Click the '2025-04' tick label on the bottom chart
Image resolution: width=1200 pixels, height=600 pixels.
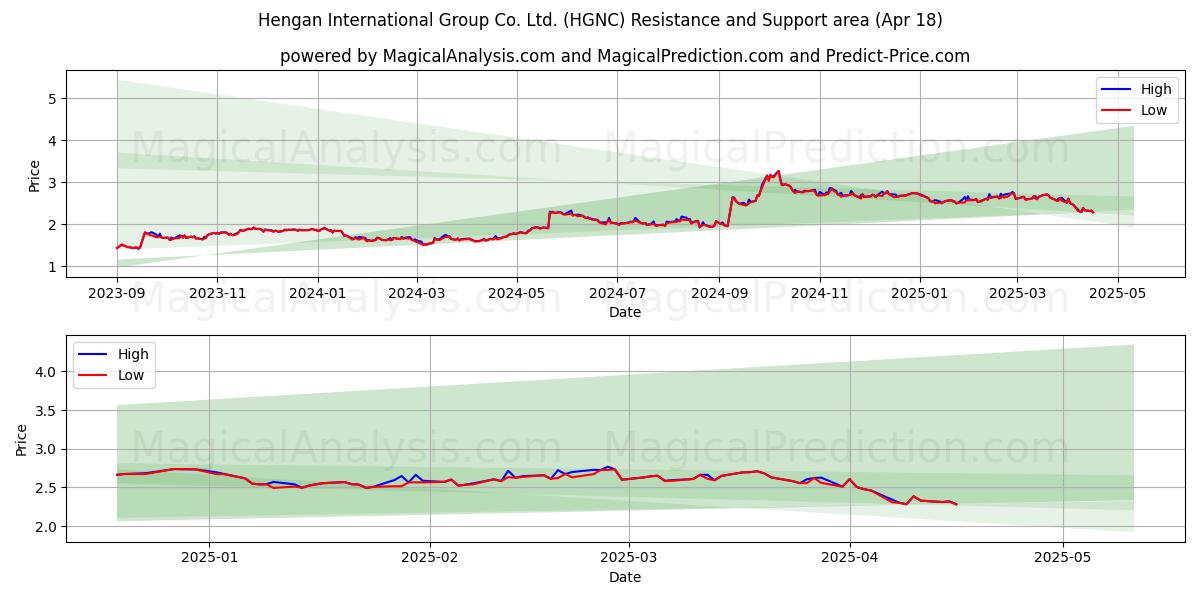point(850,558)
